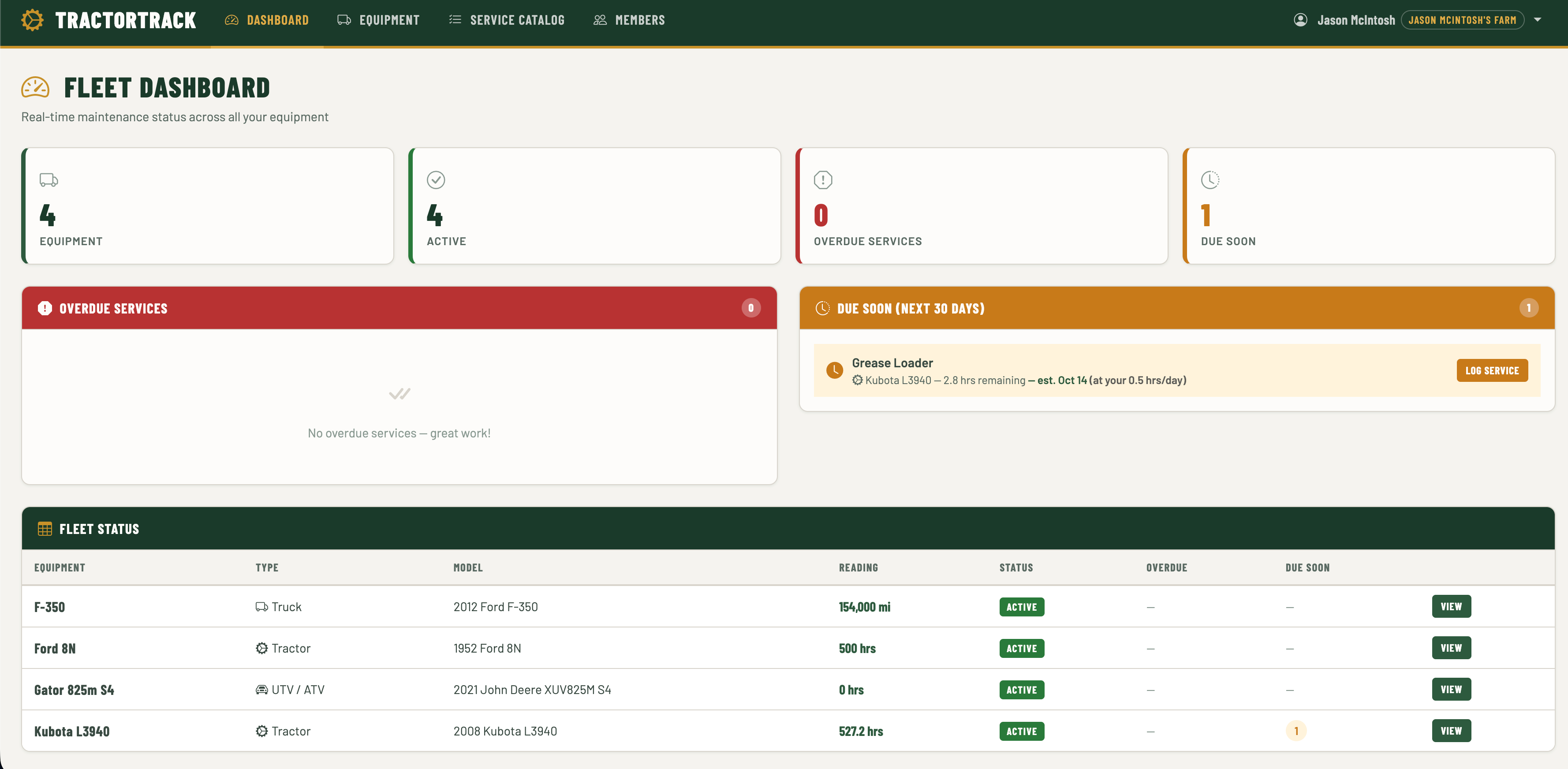Click the Status column header
1568x769 pixels.
pos(1016,567)
